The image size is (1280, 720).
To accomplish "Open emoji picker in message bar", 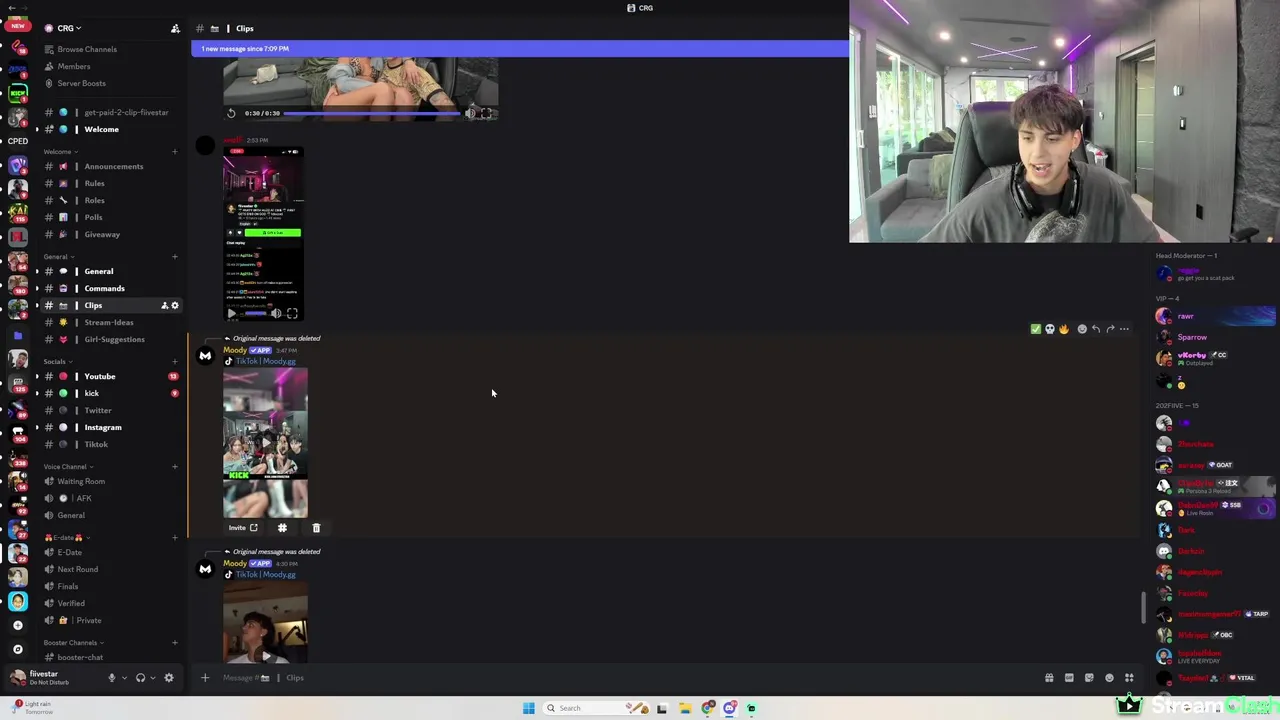I will 1109,678.
